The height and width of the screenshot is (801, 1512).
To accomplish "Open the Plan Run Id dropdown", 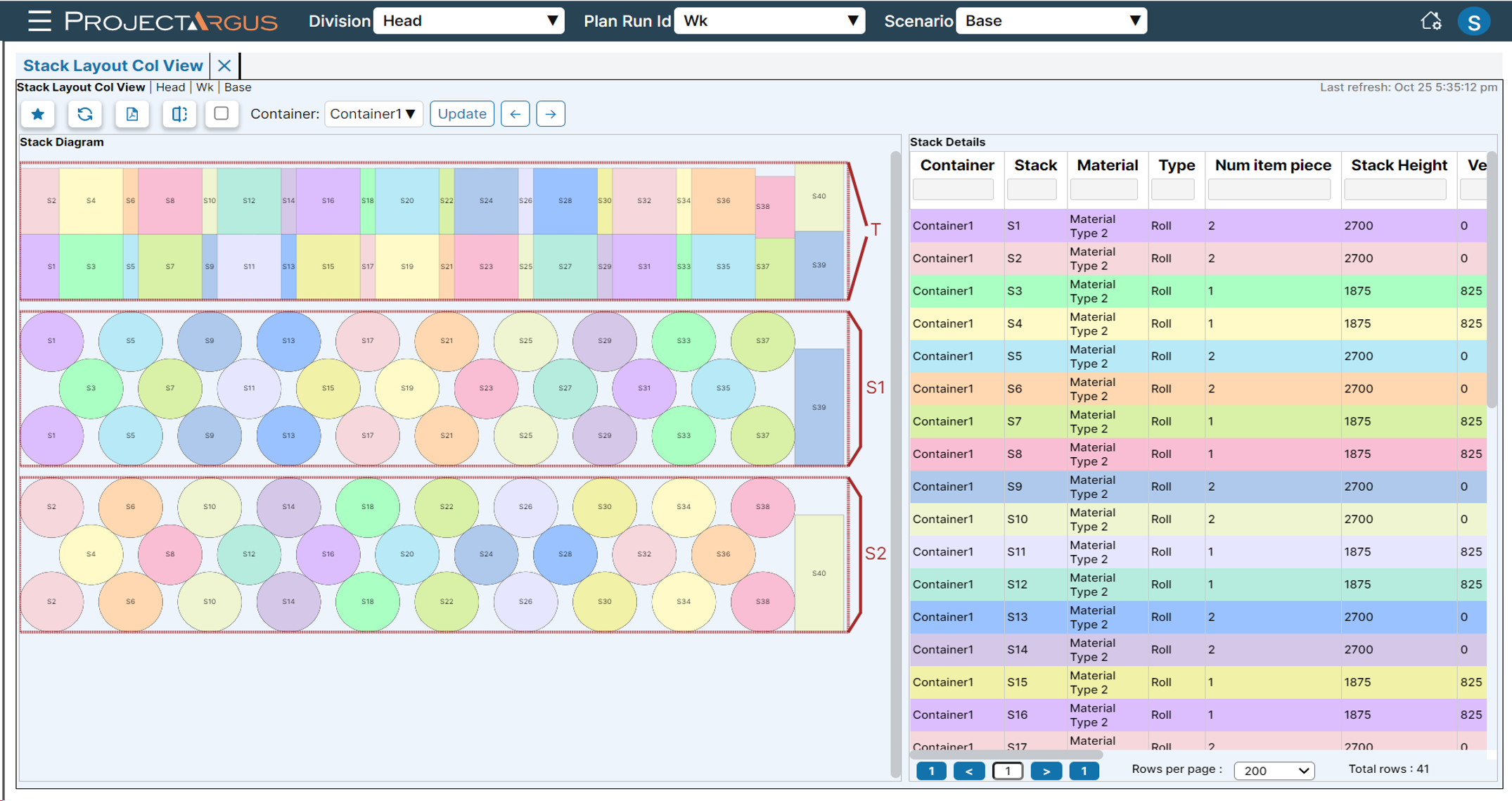I will click(x=769, y=21).
